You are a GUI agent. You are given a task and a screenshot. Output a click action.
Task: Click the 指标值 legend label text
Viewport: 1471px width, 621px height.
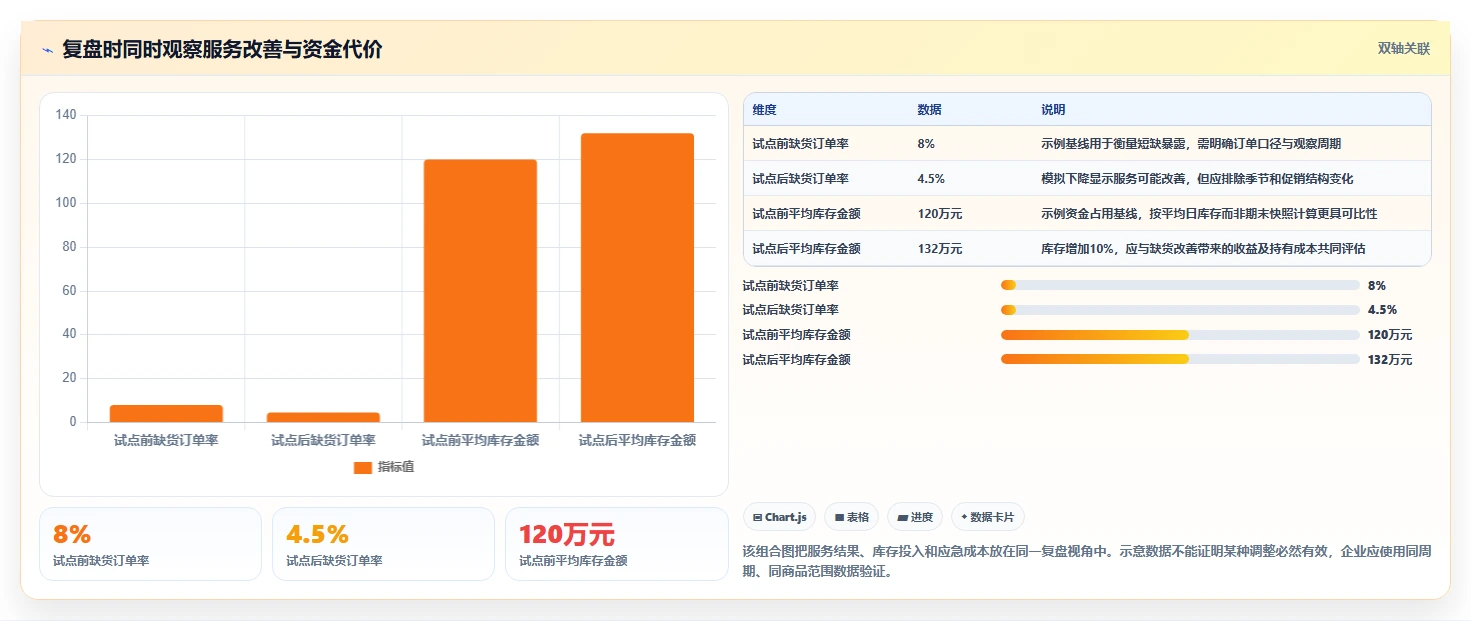pos(396,467)
